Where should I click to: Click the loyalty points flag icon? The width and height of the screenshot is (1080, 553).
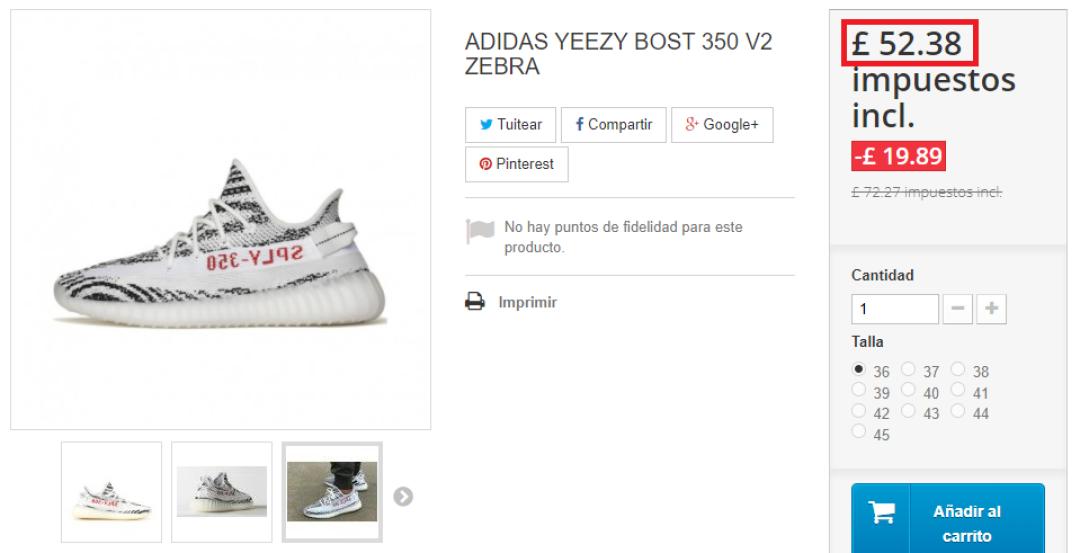point(480,231)
